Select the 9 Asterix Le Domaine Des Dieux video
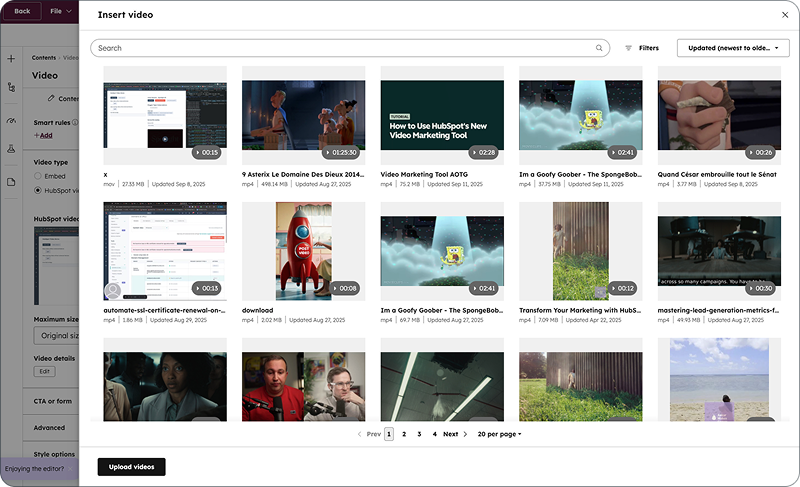The image size is (800, 487). tap(304, 115)
